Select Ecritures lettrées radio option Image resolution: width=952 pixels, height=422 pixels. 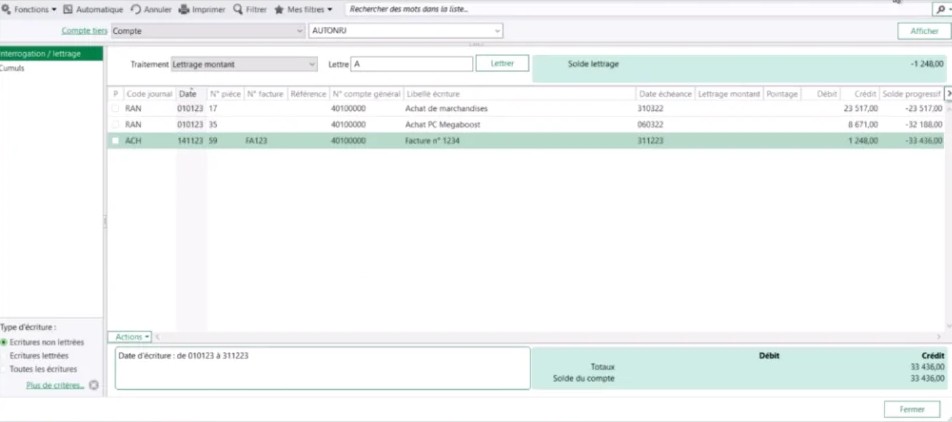(4, 356)
